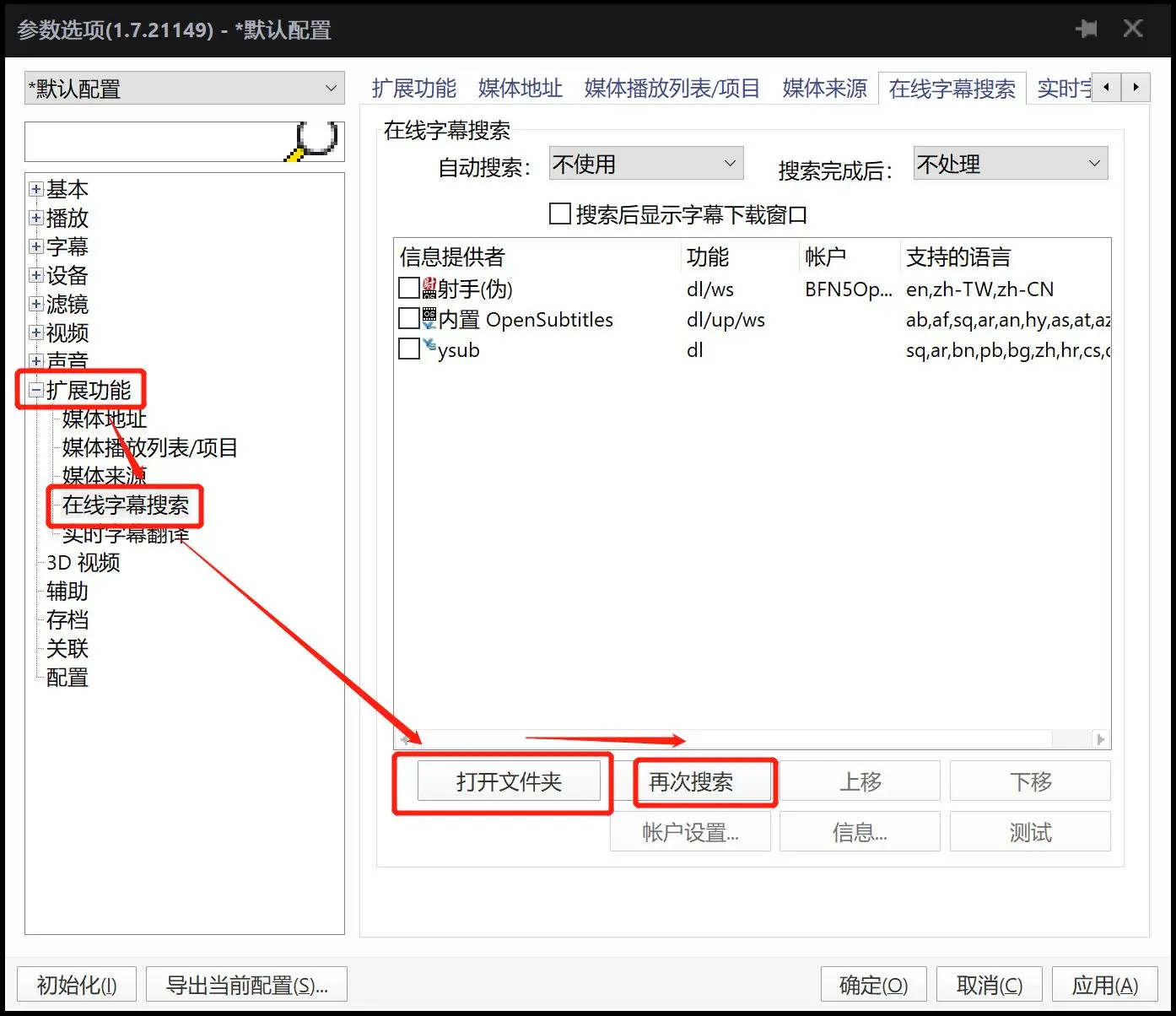Screen dimensions: 1176x1016
Task: Select 辅助 in the settings tree
Action: 67,591
